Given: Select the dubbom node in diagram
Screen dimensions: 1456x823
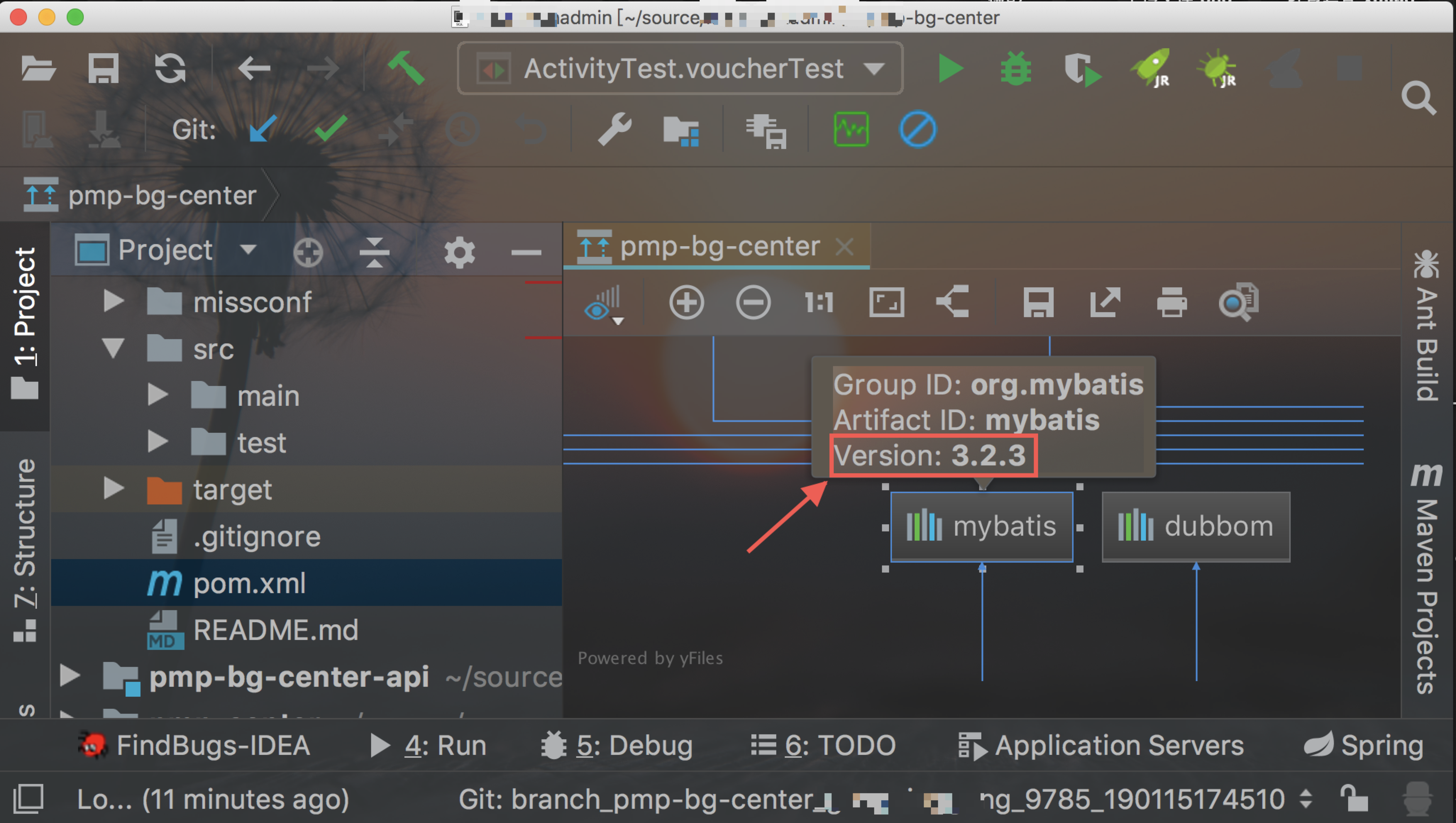Looking at the screenshot, I should click(1196, 526).
